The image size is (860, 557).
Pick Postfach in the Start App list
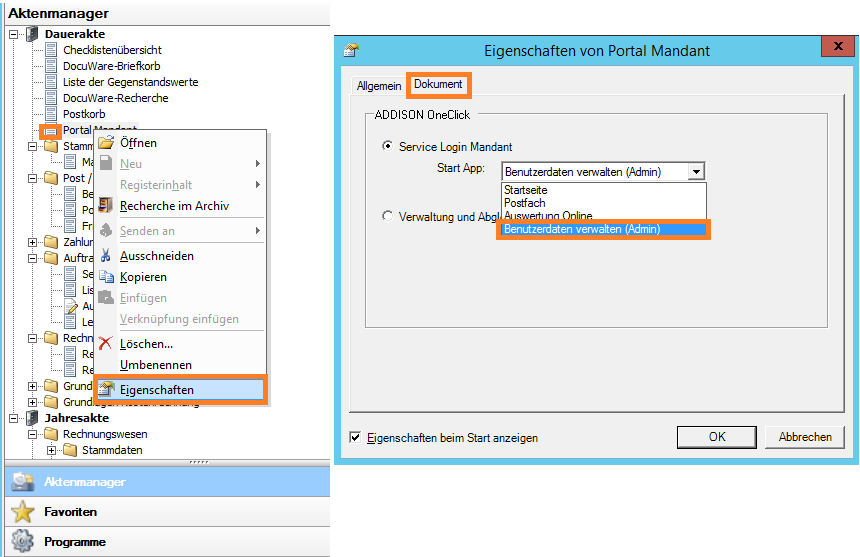(604, 203)
